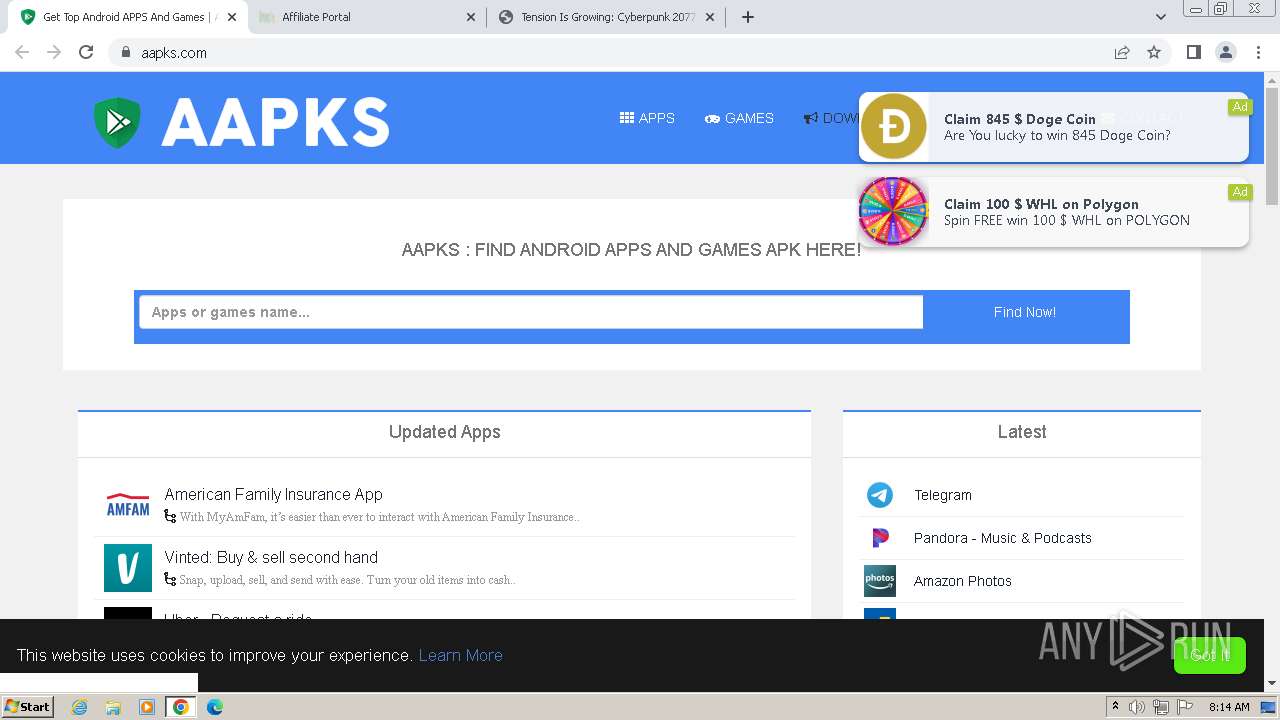Click the aapks.com address bar
1280x720 pixels.
click(620, 53)
